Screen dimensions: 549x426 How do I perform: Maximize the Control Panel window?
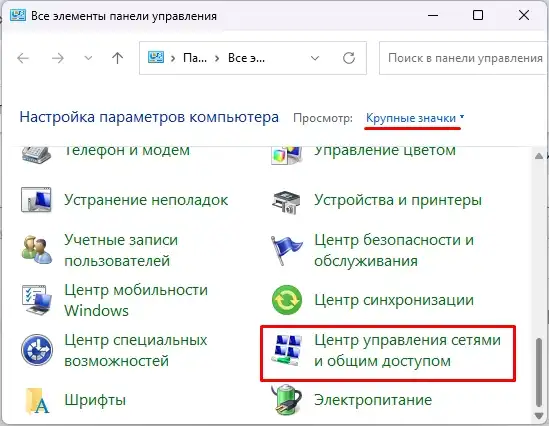click(478, 15)
